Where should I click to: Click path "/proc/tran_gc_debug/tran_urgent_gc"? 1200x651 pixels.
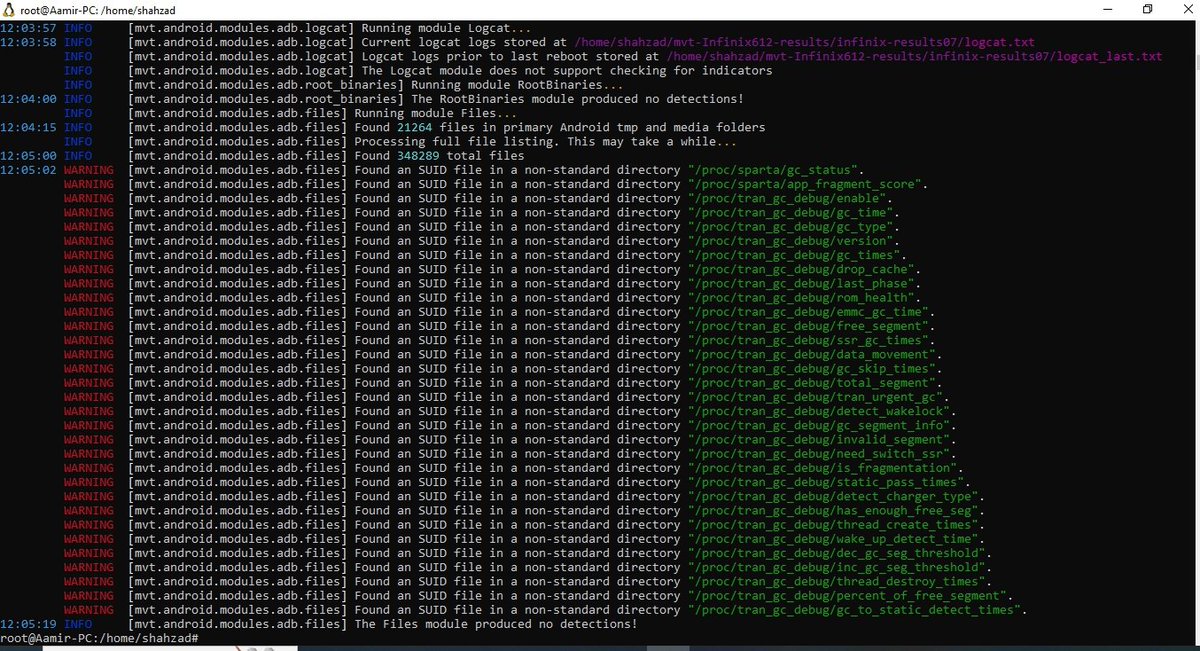(x=817, y=397)
